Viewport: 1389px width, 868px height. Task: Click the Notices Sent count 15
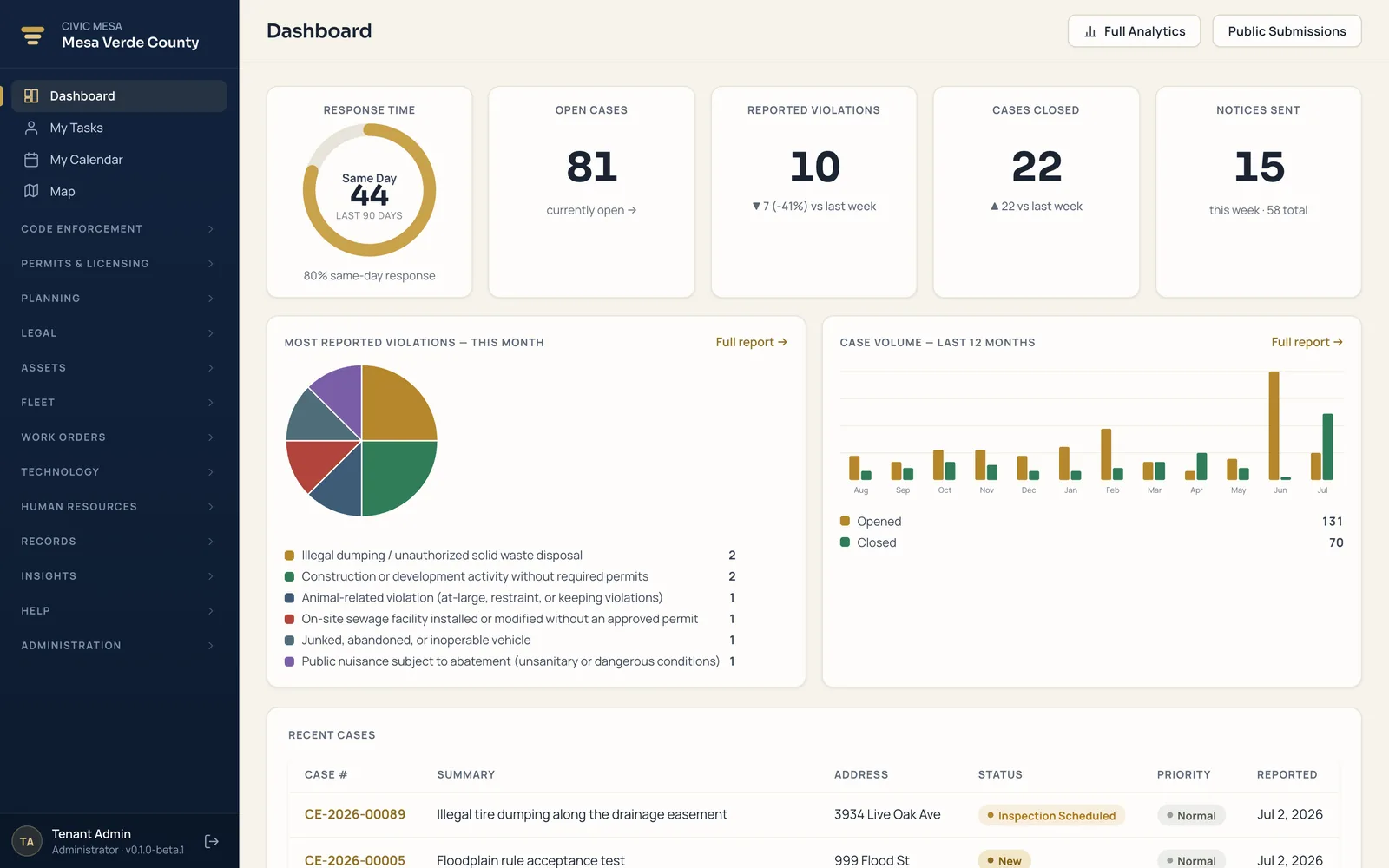[x=1259, y=167]
